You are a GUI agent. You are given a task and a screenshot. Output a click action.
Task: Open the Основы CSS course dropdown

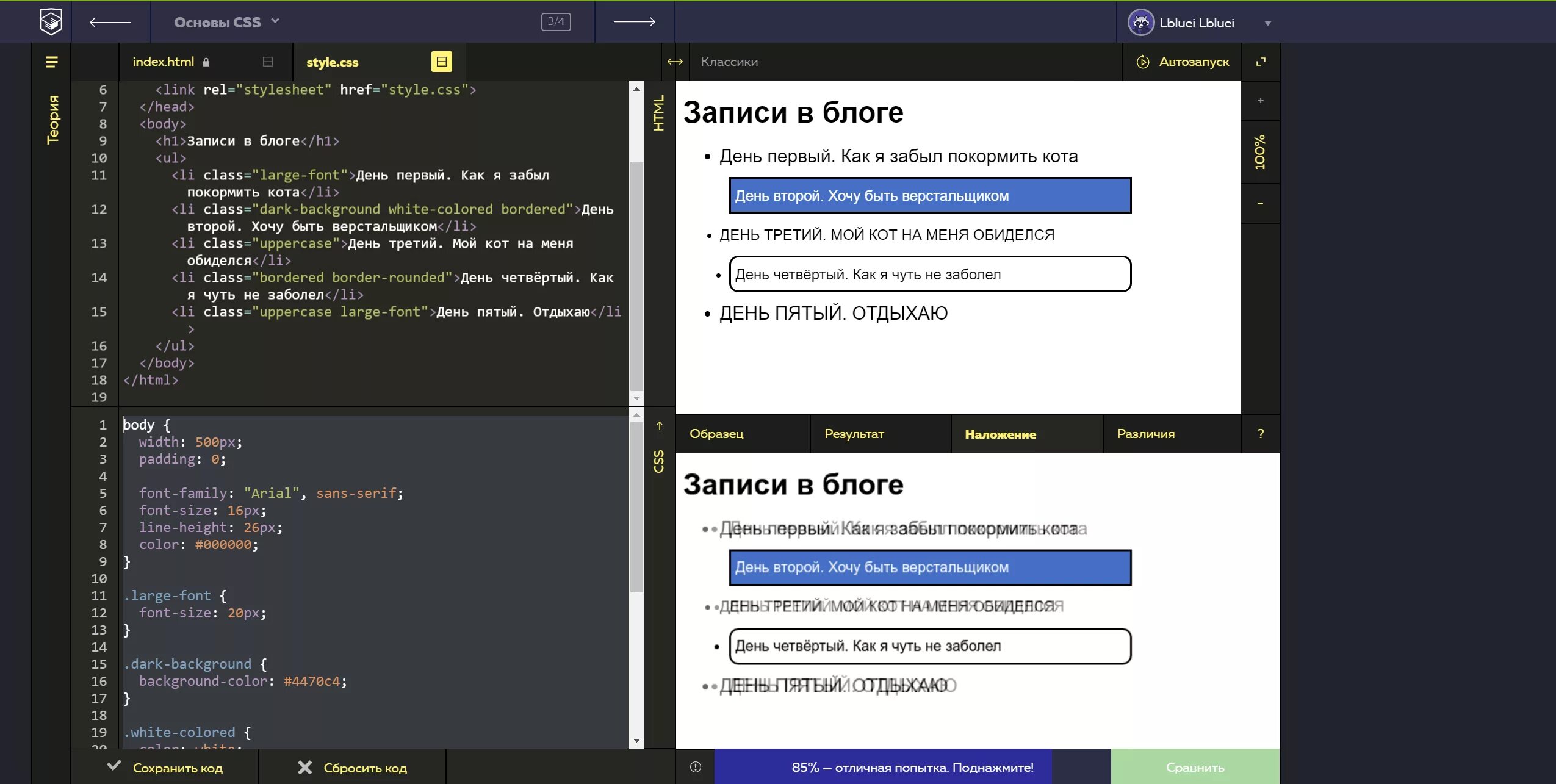click(x=226, y=23)
